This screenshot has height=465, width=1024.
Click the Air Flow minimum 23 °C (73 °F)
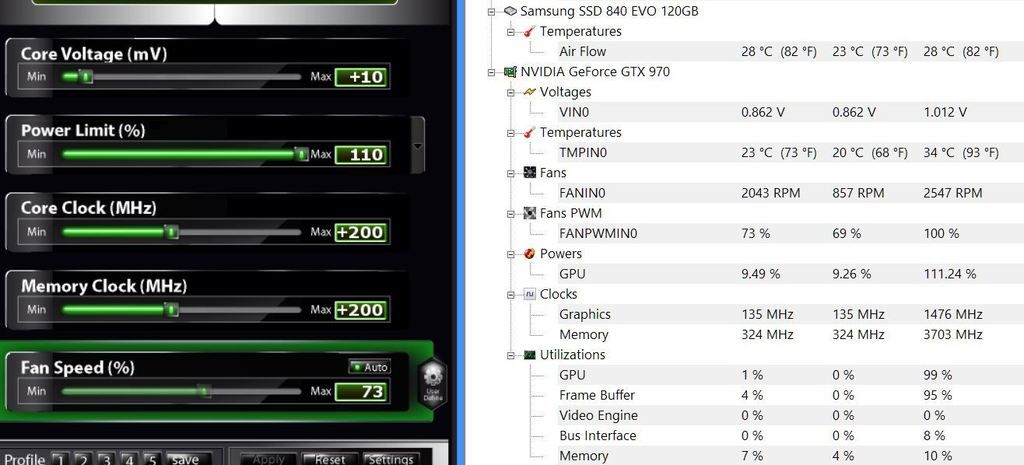pos(870,52)
